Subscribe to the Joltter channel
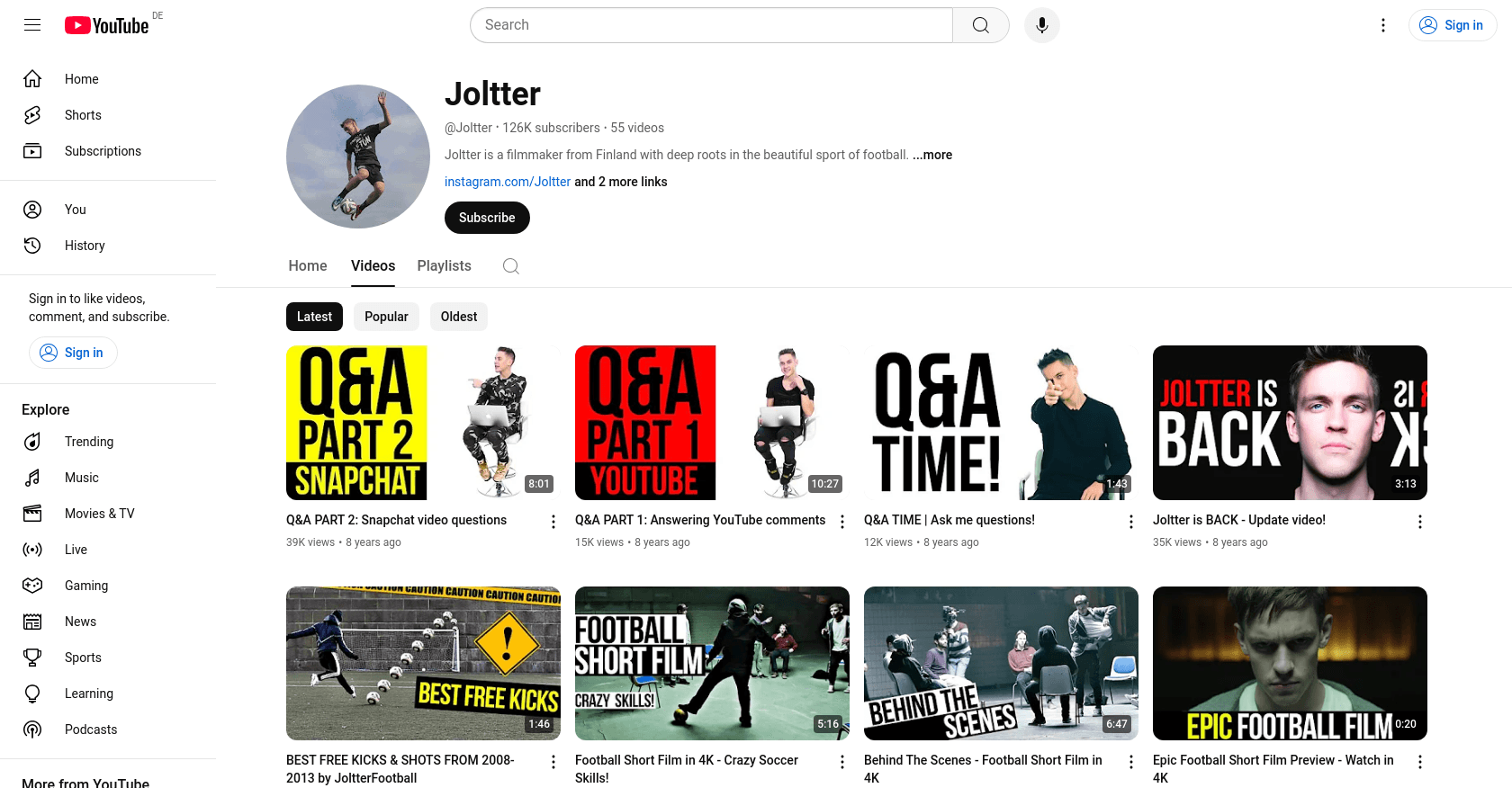 [487, 218]
